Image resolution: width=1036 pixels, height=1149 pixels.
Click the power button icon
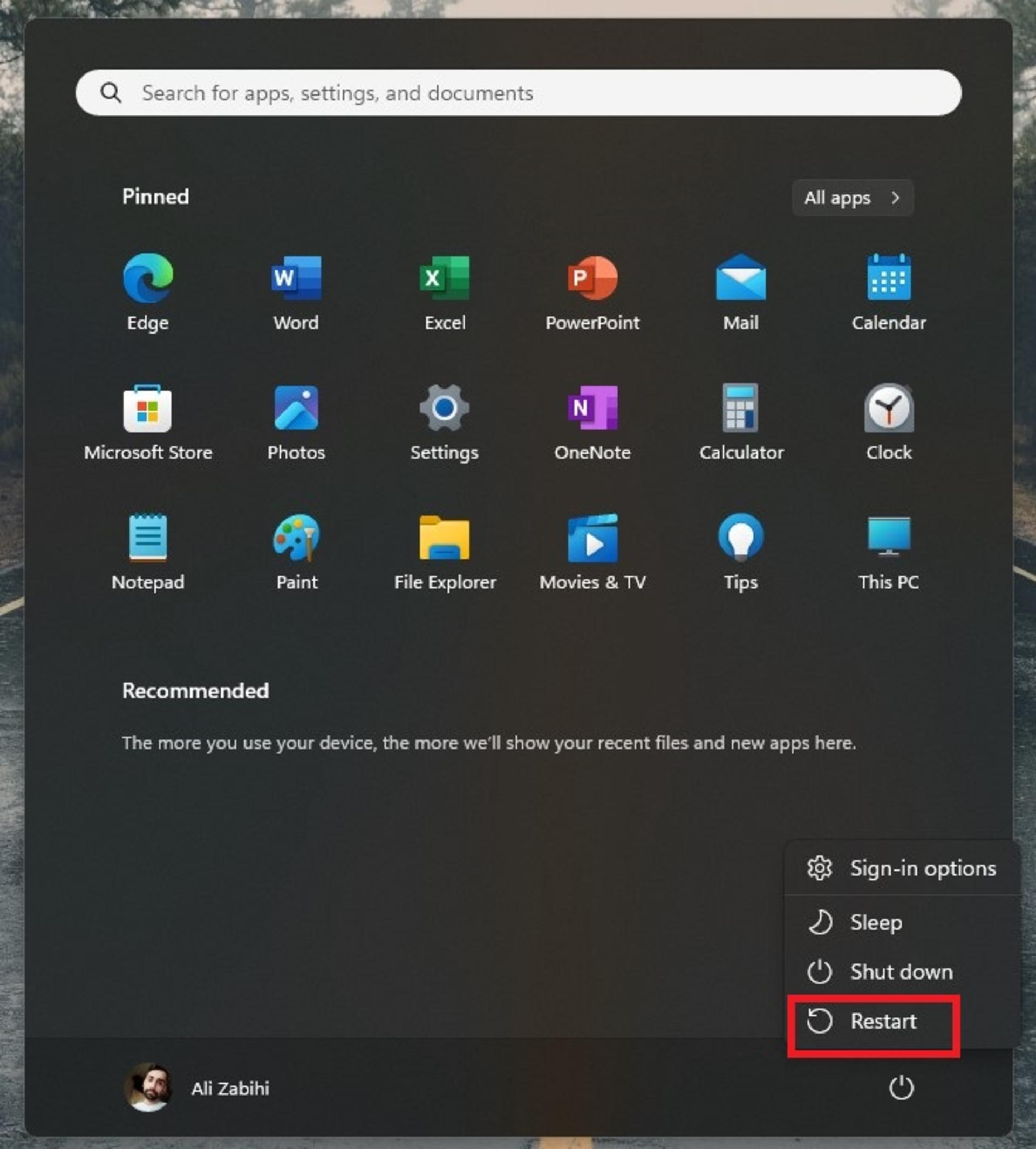pyautogui.click(x=901, y=1087)
